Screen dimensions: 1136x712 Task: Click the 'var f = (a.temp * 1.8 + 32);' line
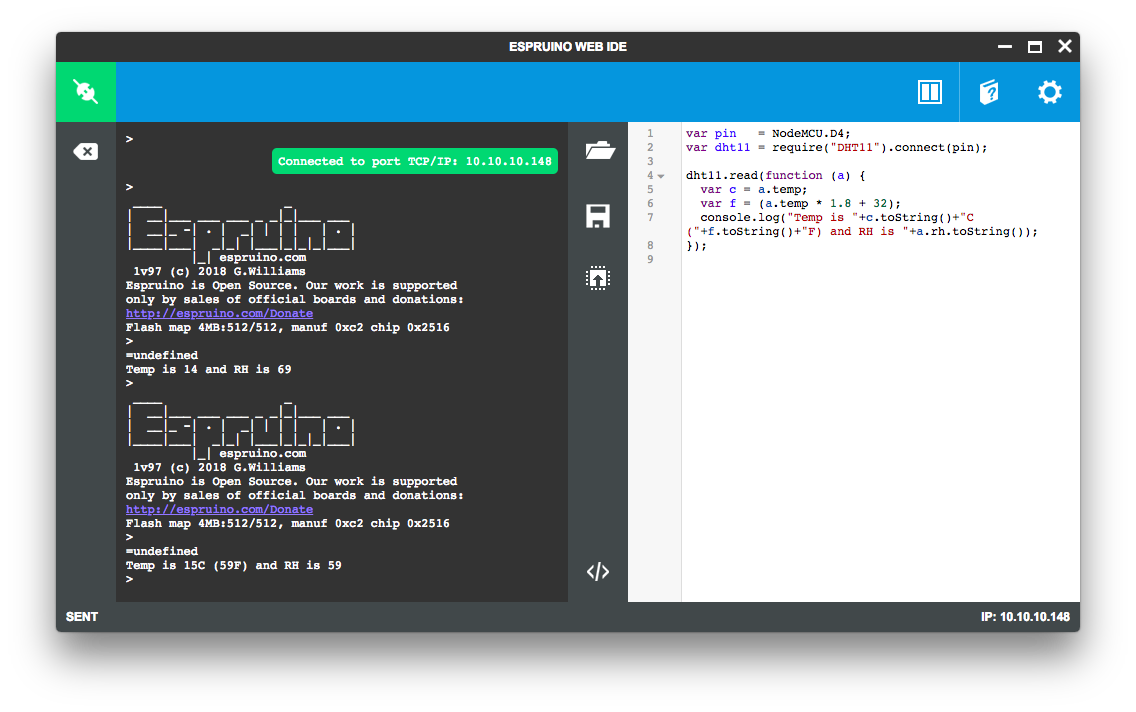pyautogui.click(x=801, y=204)
